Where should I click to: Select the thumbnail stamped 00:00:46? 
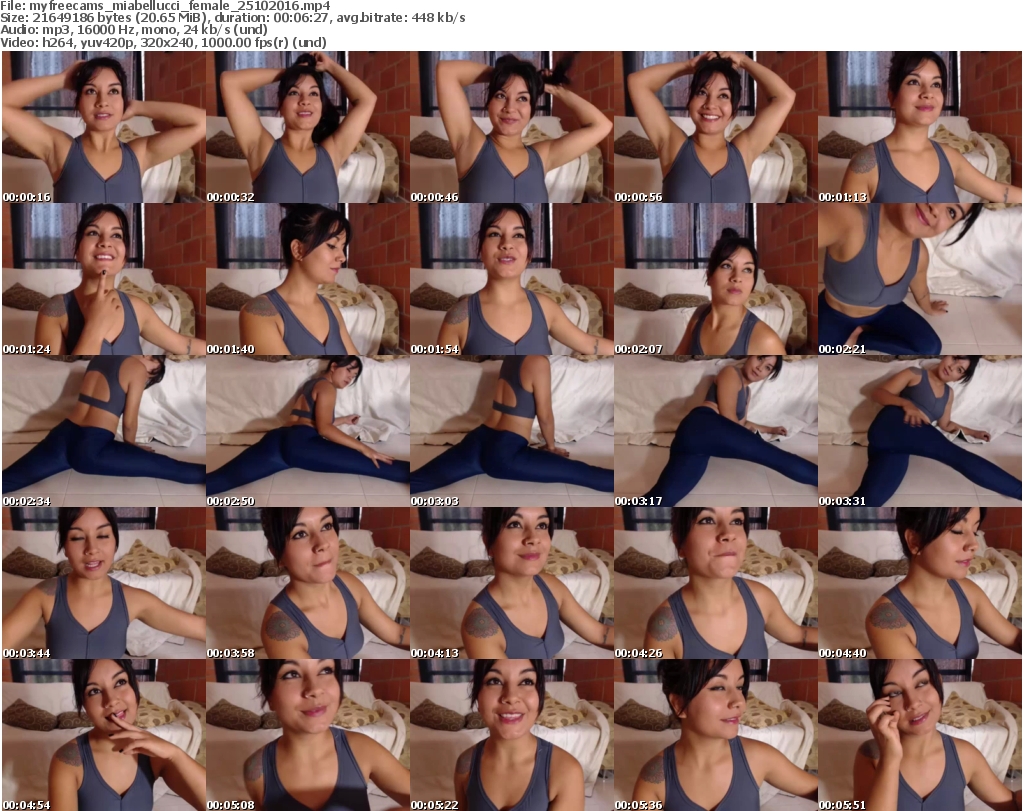pos(511,127)
